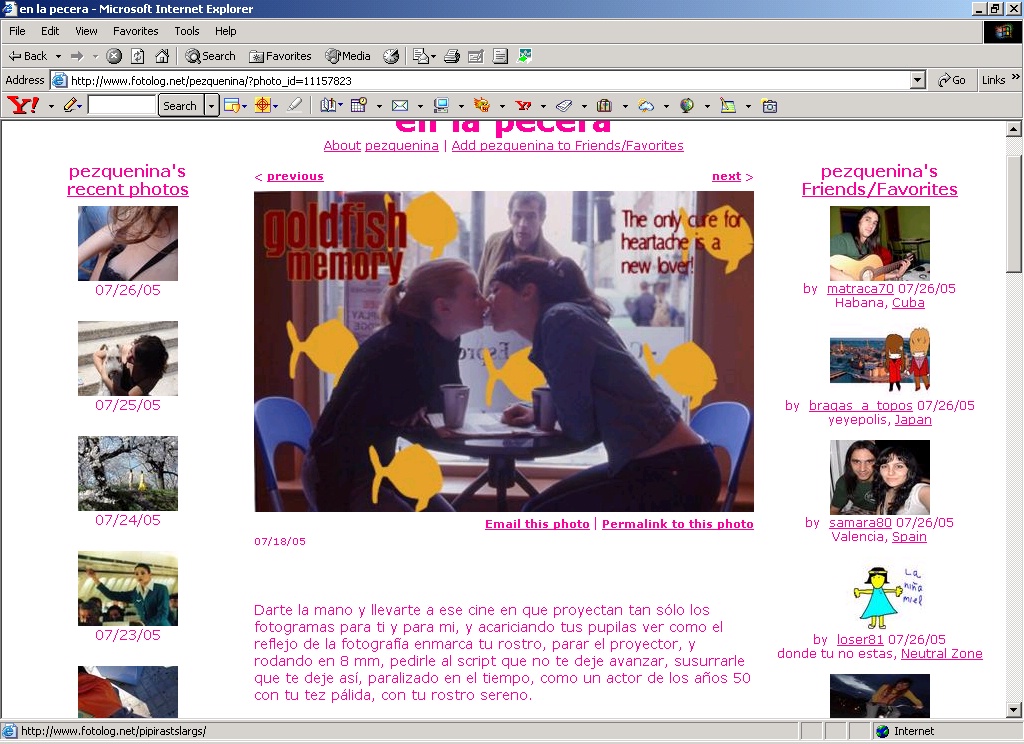Click the pop-up blocker icon on Yahoo toolbar
The width and height of the screenshot is (1024, 744).
[232, 105]
